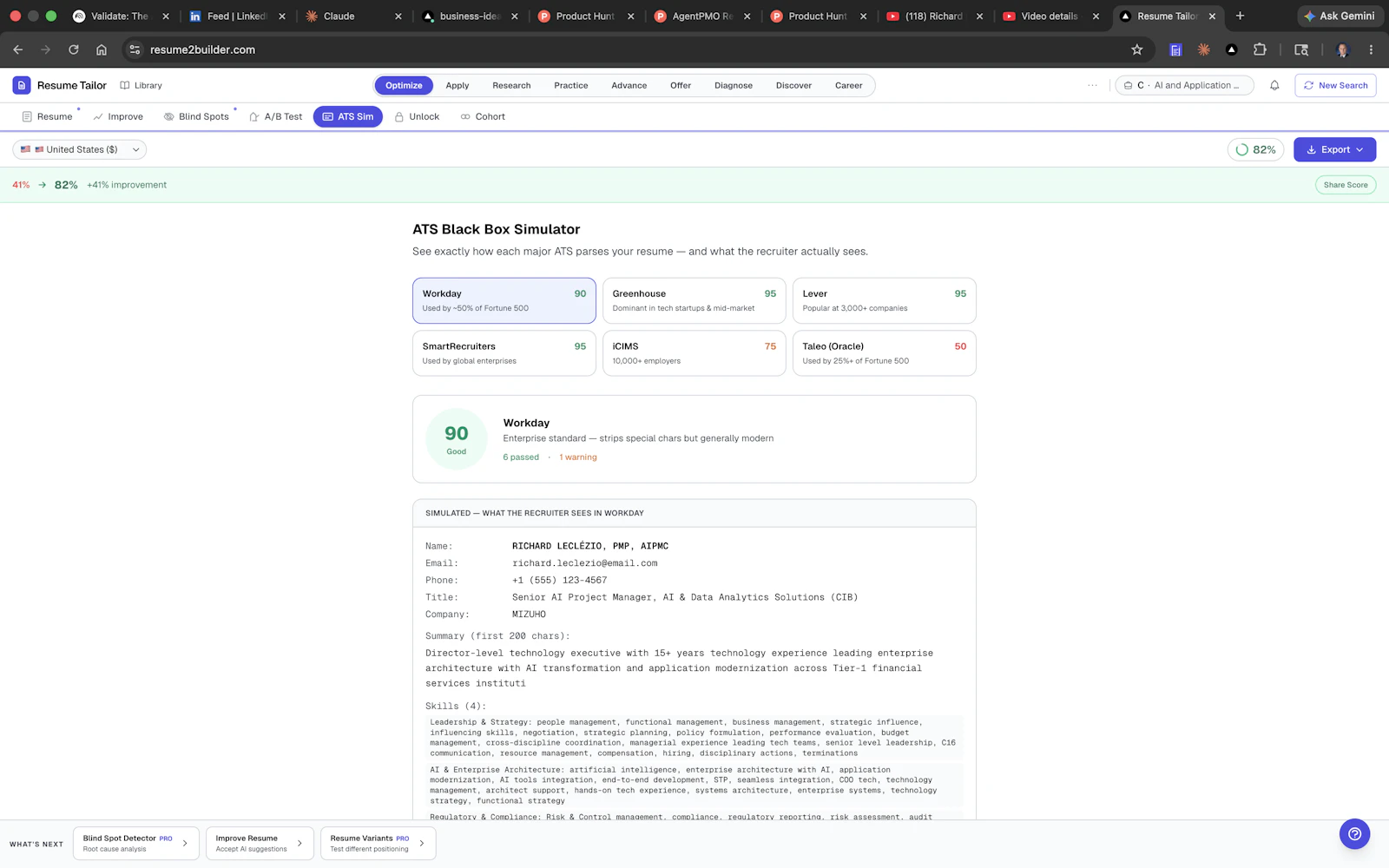Expand the United States ($) country dropdown
Screen dimensions: 1389x868
[80, 149]
